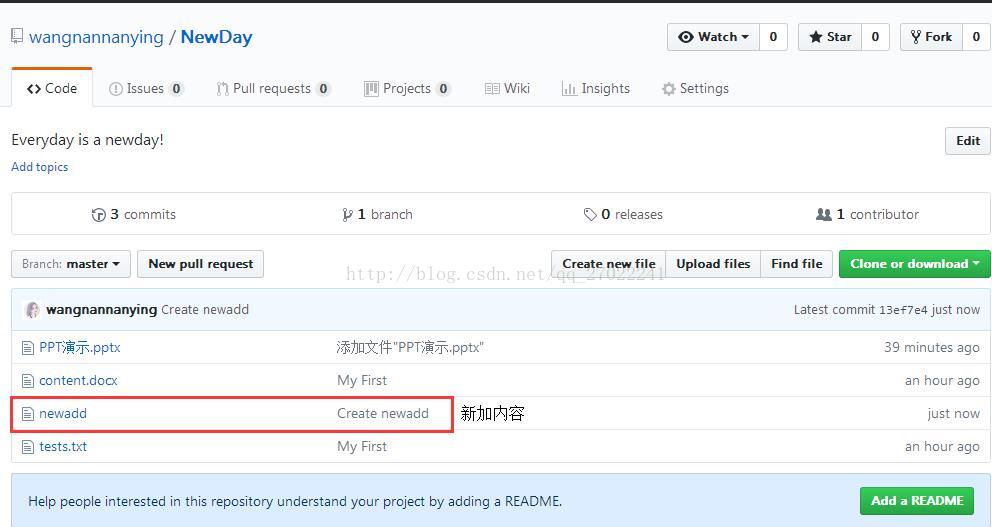Open the Pull requests tab
The image size is (992, 527).
(273, 89)
